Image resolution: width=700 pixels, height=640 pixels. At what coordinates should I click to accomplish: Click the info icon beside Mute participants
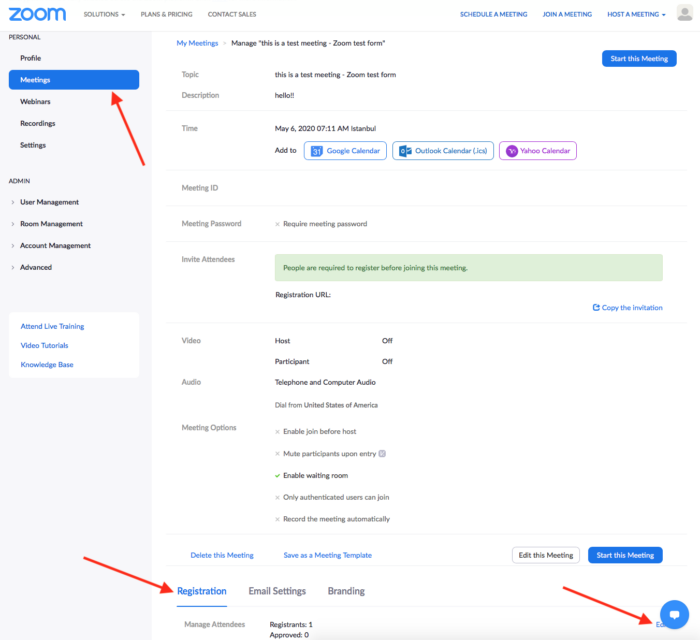point(382,453)
